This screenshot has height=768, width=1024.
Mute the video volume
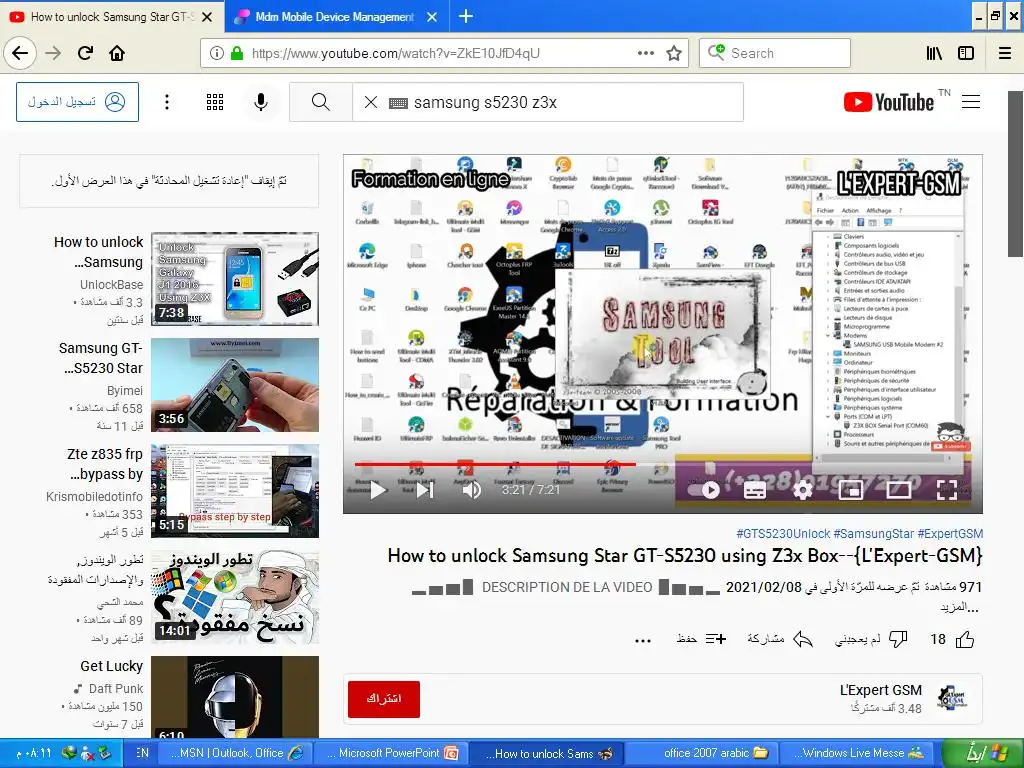pyautogui.click(x=472, y=490)
